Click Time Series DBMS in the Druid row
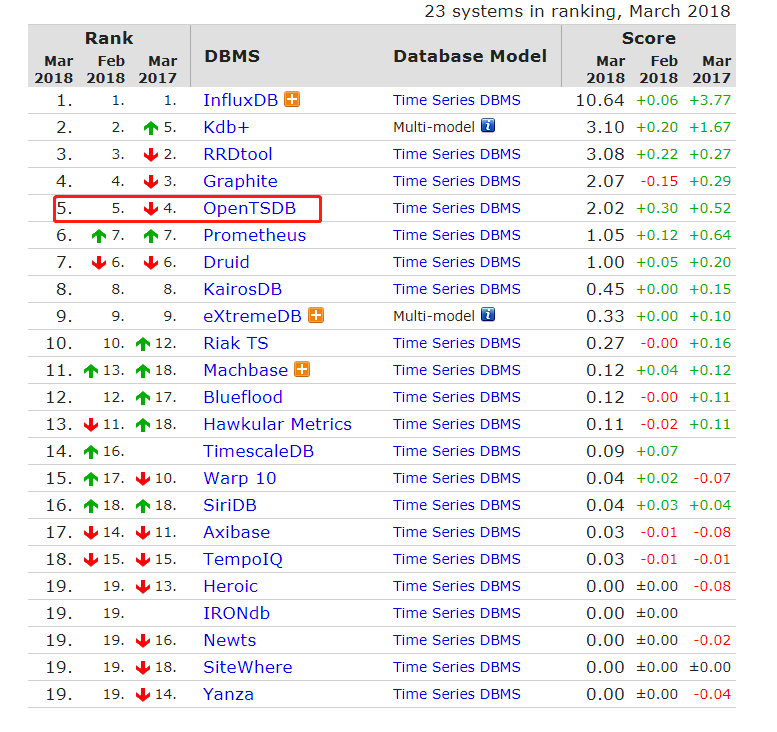 (457, 262)
